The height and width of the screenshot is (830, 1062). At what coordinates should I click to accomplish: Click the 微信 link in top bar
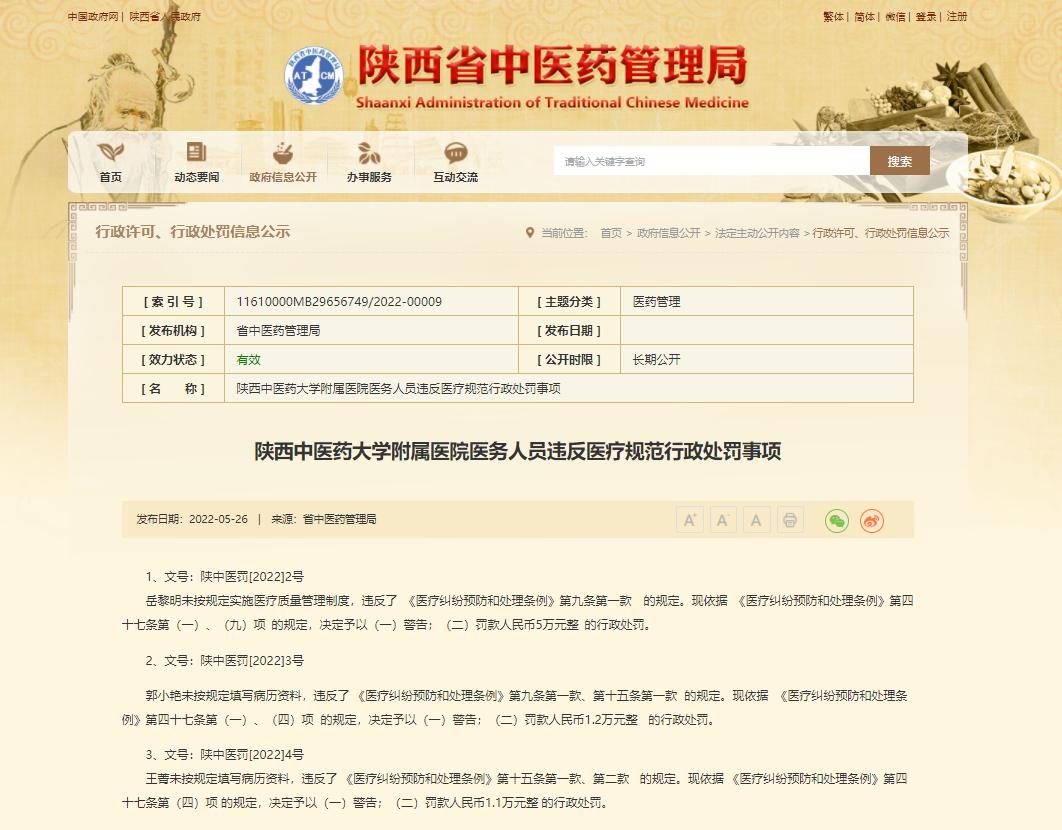coord(895,16)
